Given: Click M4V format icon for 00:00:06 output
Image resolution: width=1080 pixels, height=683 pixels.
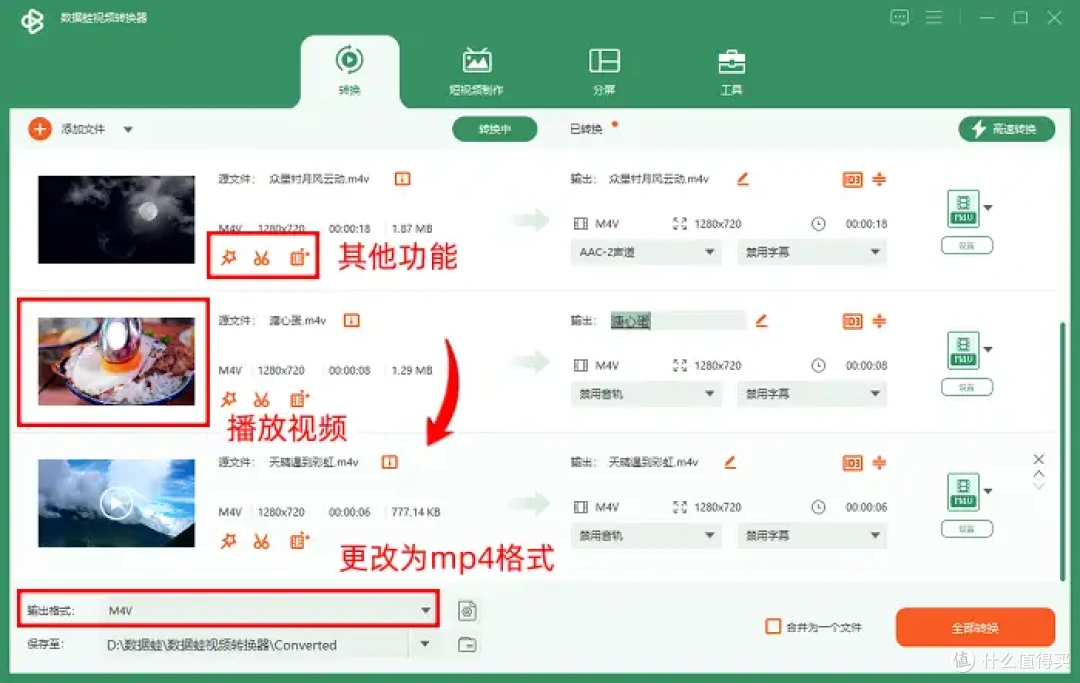Looking at the screenshot, I should tap(963, 492).
